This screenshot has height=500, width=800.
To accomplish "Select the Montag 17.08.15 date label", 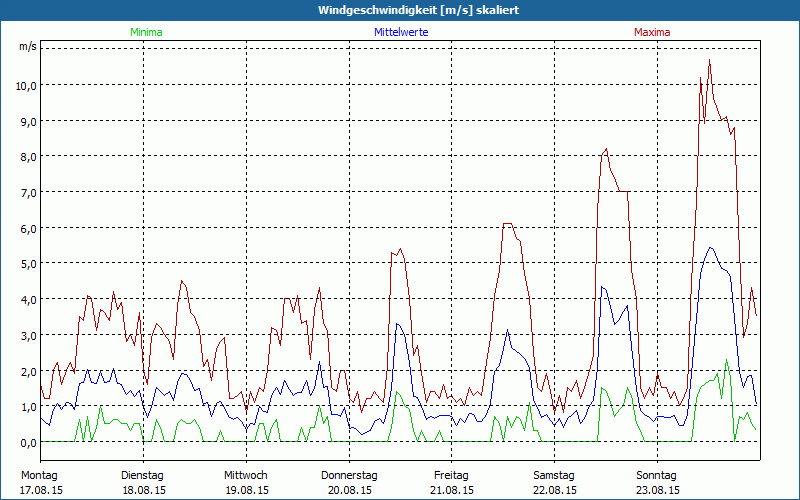I will pos(40,482).
